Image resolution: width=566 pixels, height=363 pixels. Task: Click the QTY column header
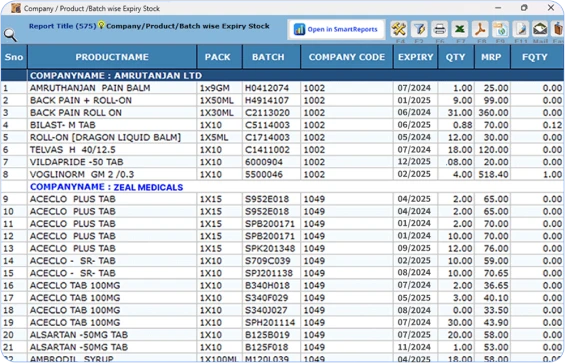(456, 57)
